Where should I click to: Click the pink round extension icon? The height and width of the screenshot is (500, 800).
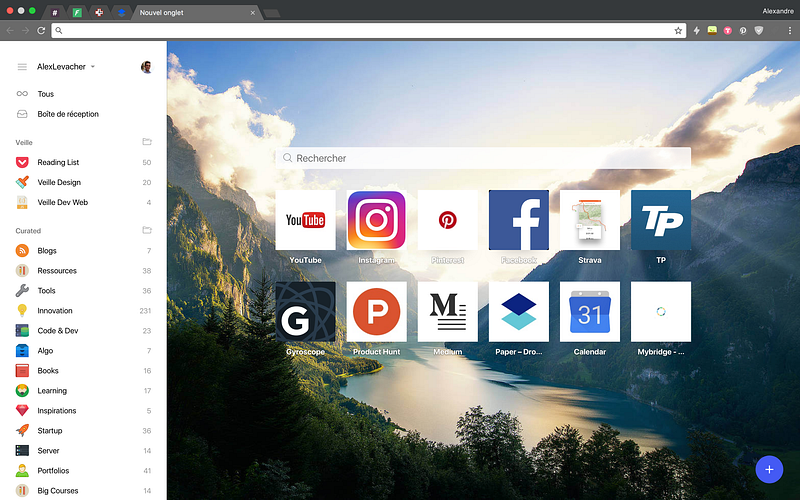(x=728, y=31)
